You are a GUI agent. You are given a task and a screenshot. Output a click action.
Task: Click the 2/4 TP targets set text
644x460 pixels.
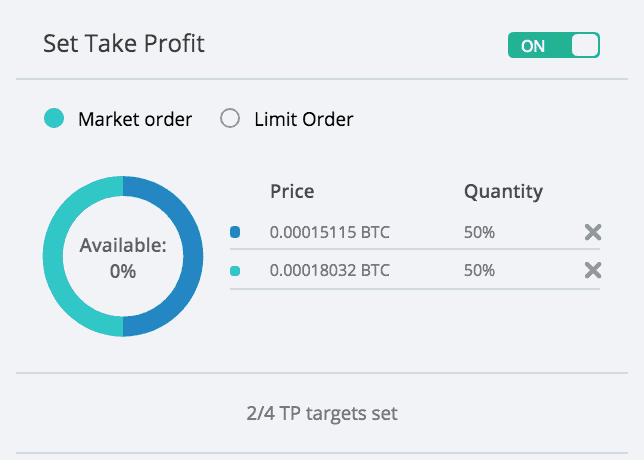(x=322, y=413)
